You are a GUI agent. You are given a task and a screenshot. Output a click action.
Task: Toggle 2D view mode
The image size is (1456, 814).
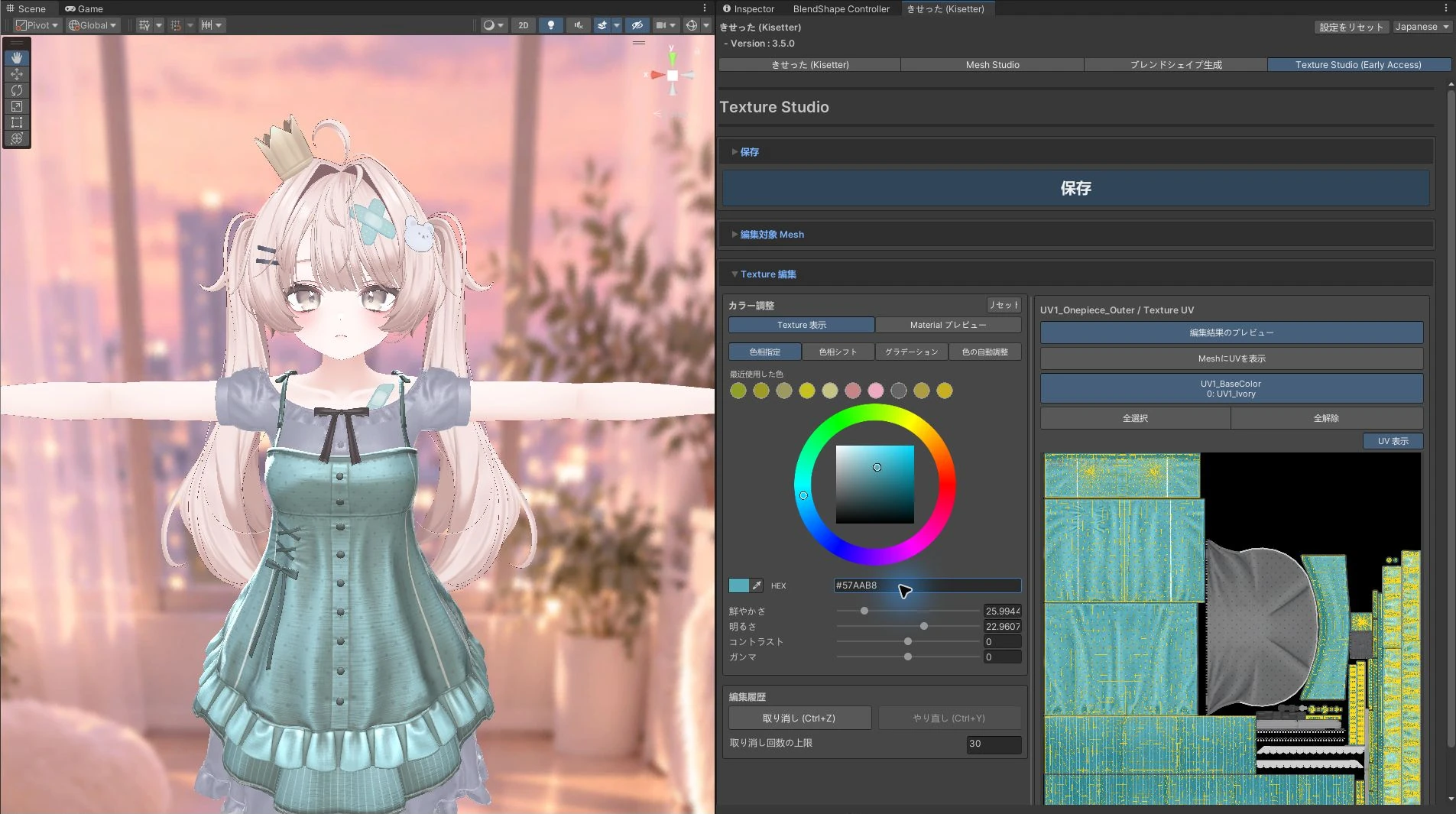(x=524, y=25)
